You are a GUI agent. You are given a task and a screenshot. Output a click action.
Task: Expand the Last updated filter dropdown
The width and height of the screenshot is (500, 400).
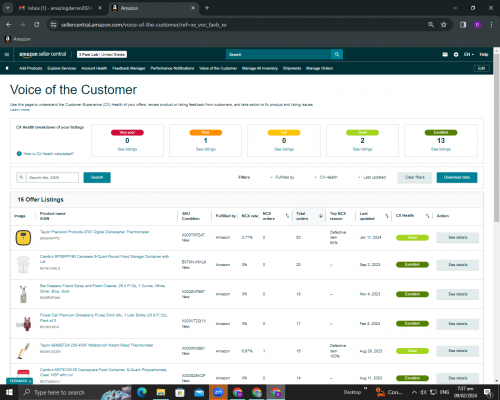(x=372, y=177)
